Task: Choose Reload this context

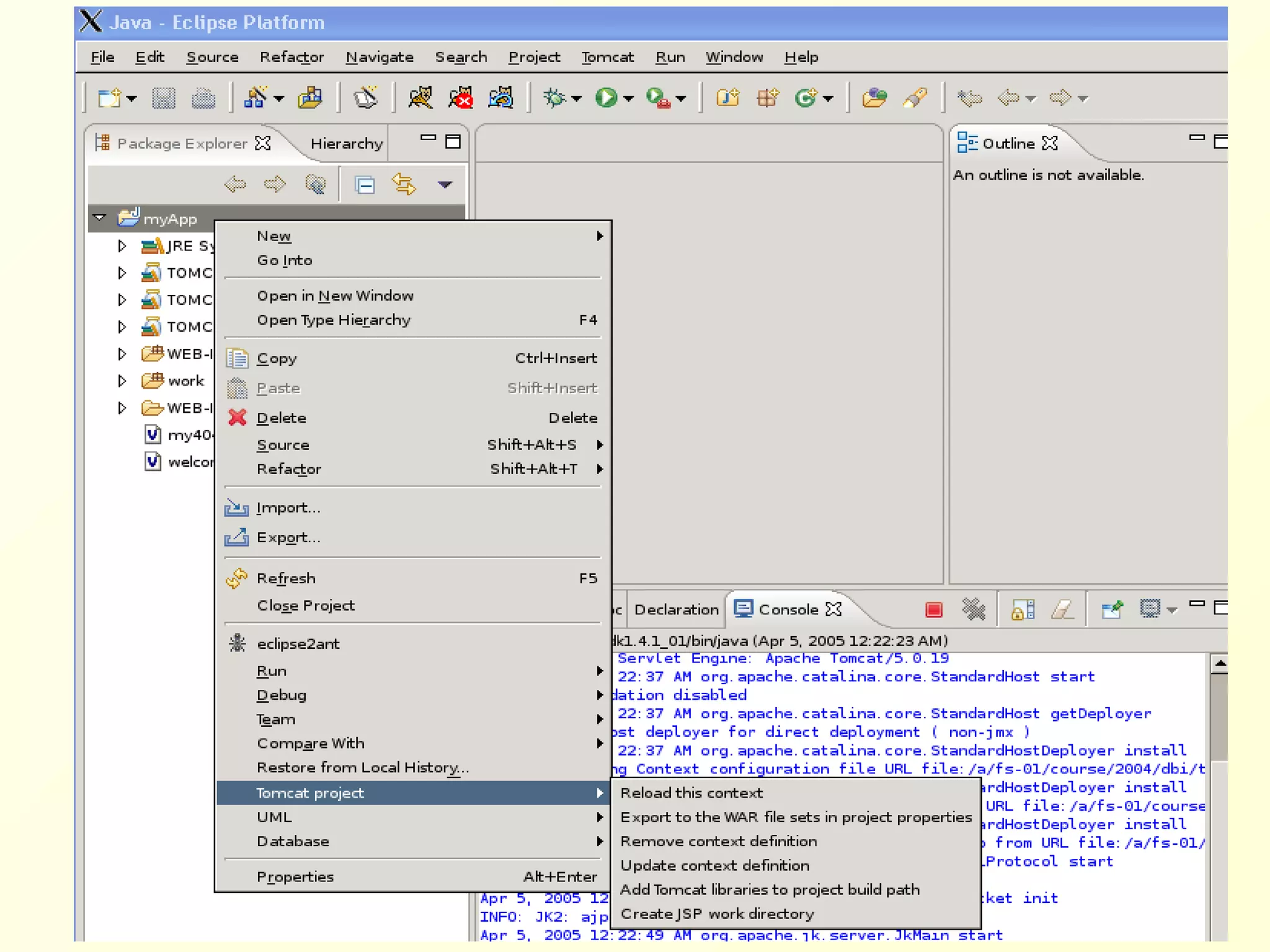Action: tap(795, 793)
